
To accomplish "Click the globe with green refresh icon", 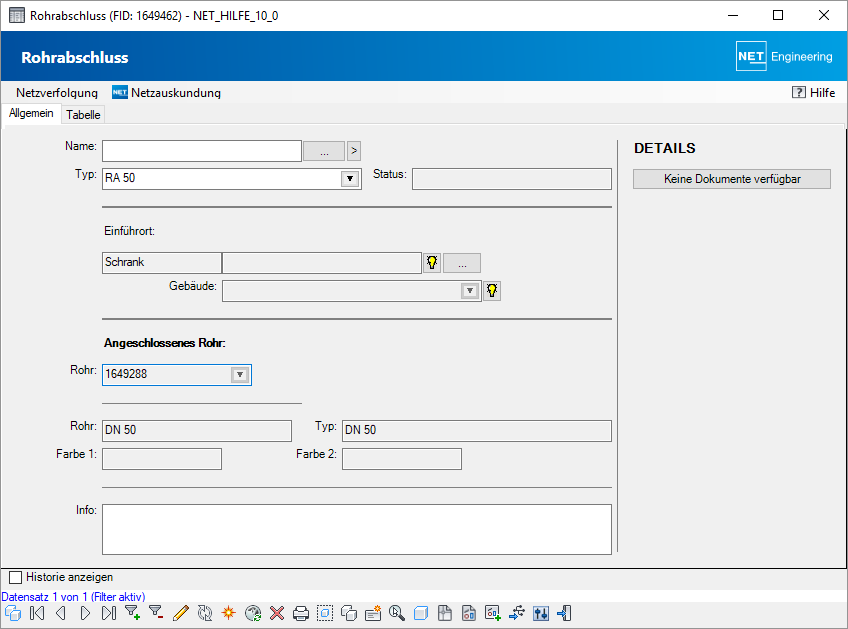I will (x=253, y=613).
